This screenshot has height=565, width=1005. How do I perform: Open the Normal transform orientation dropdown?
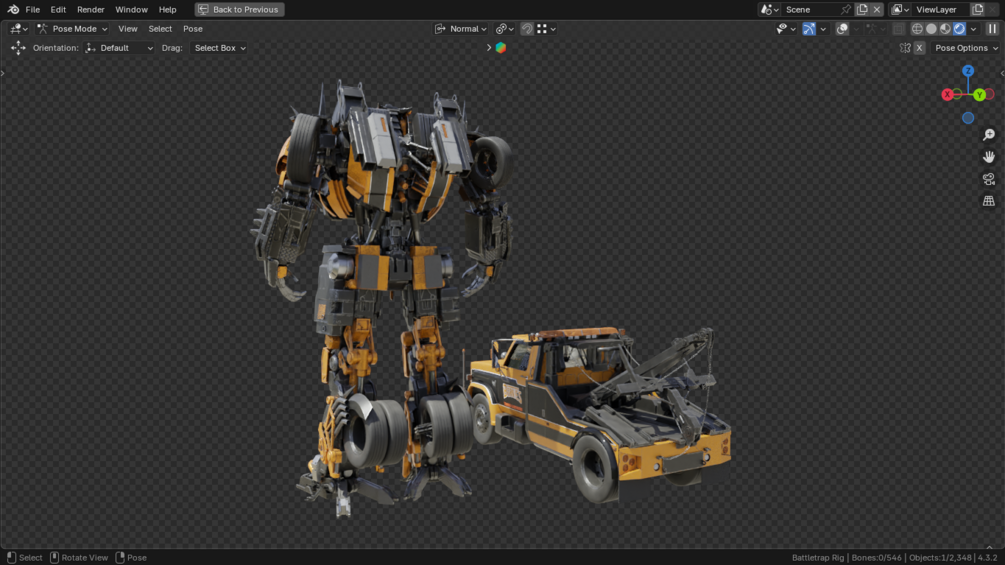[x=461, y=29]
